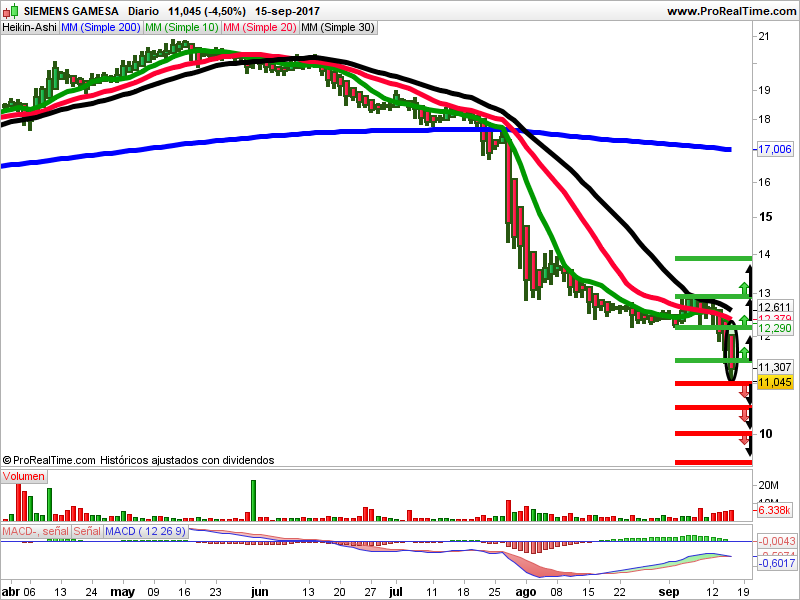The width and height of the screenshot is (800, 600).
Task: Click the 12,611 price label
Action: coord(774,307)
